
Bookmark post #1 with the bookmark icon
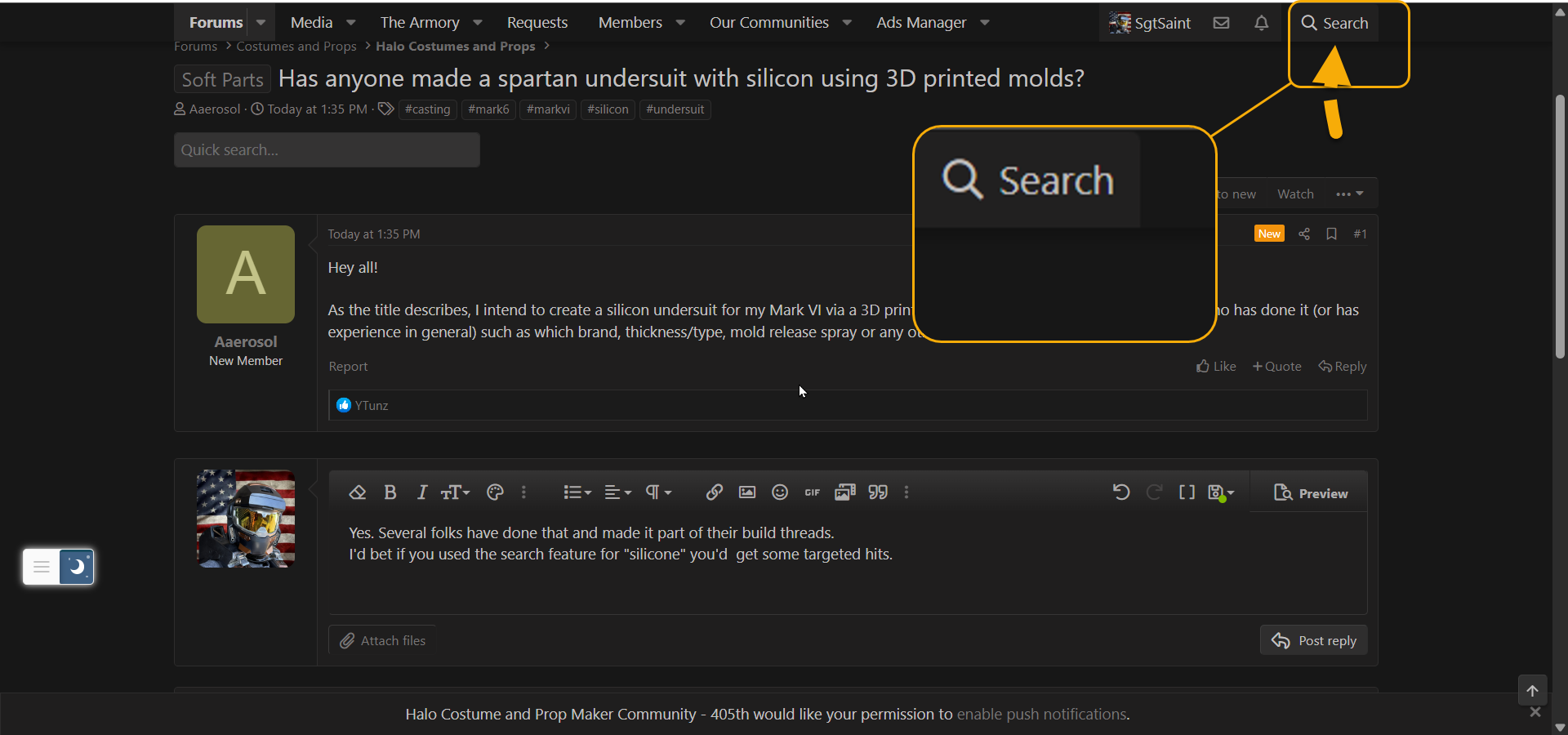[x=1331, y=234]
